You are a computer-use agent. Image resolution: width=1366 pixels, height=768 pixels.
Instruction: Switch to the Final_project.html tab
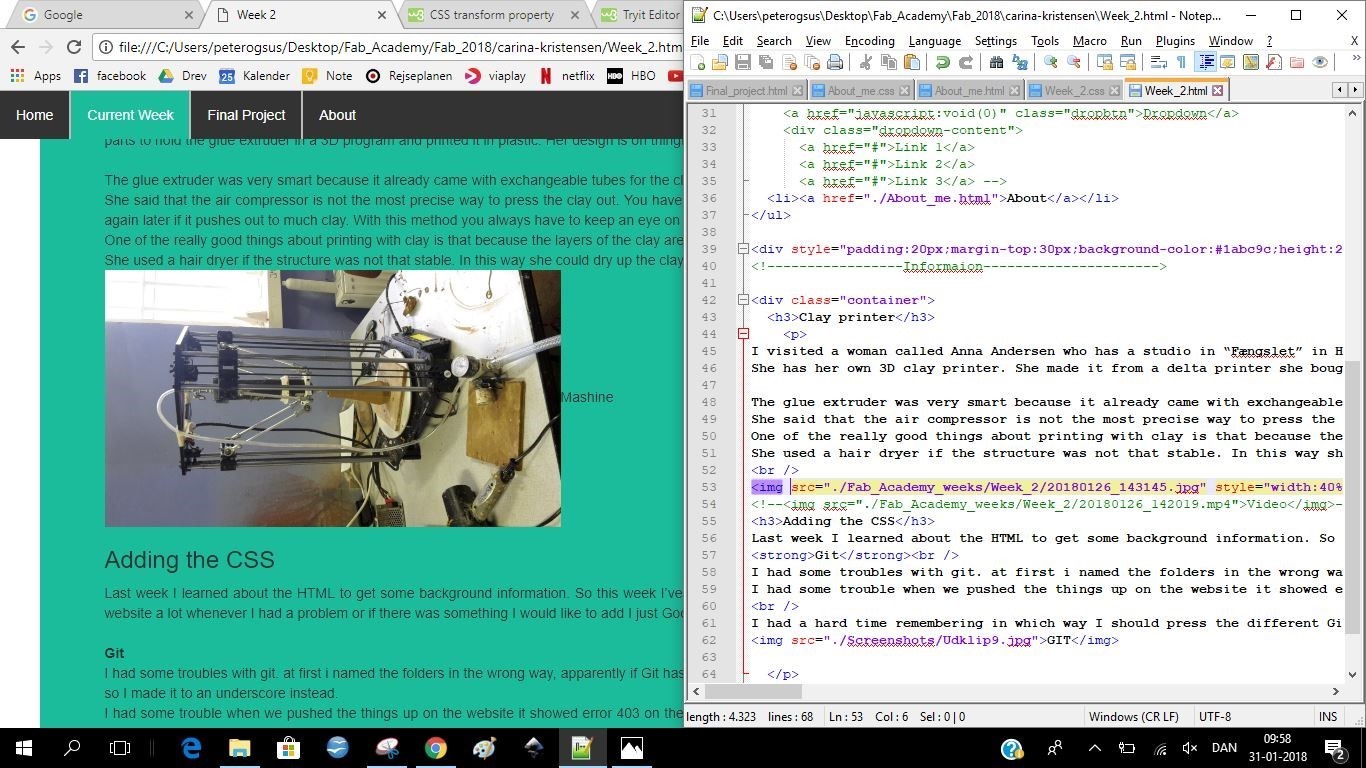pyautogui.click(x=746, y=91)
